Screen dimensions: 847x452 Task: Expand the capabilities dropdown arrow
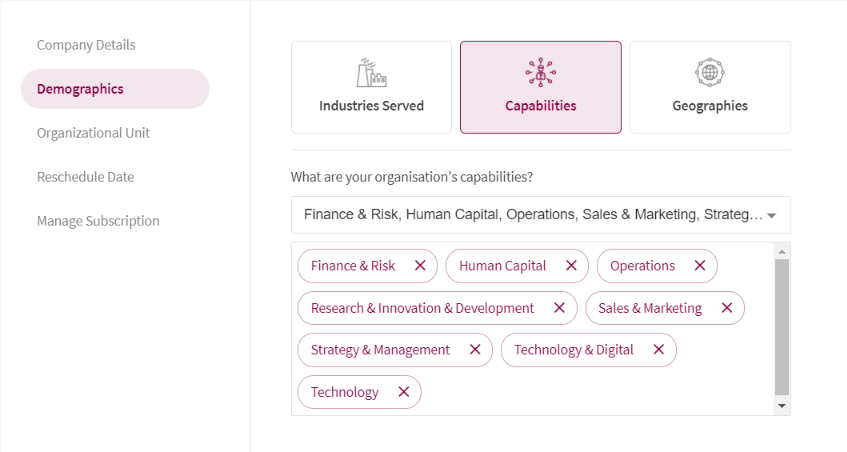click(772, 215)
